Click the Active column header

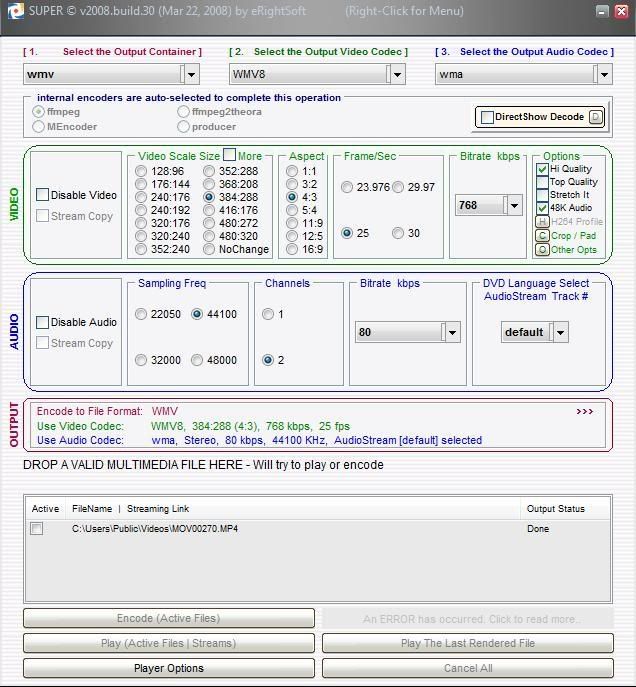point(45,509)
